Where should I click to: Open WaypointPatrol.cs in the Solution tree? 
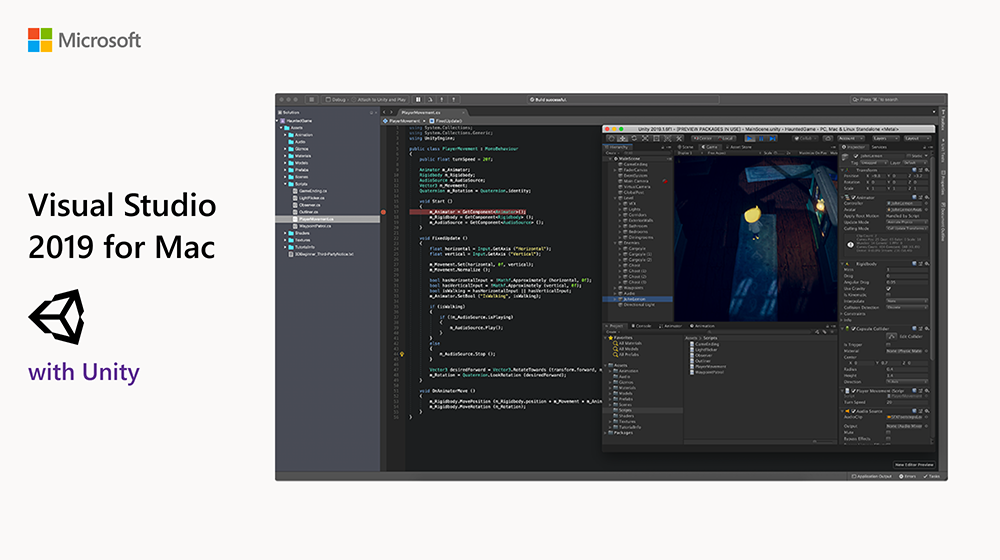point(314,226)
